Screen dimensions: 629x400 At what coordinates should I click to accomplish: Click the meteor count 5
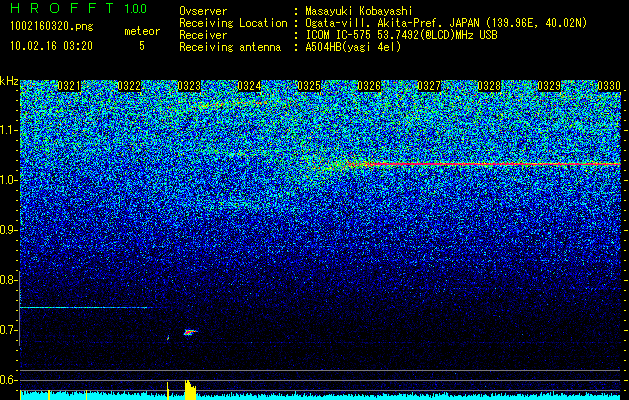coord(142,46)
